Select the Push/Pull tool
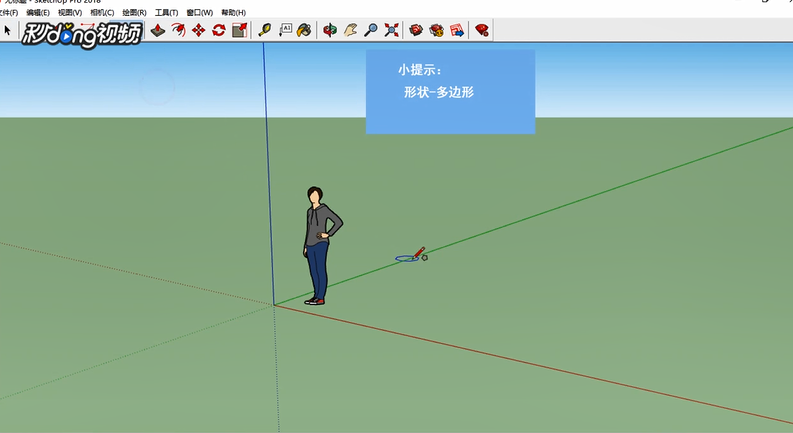The image size is (793, 433). click(158, 30)
